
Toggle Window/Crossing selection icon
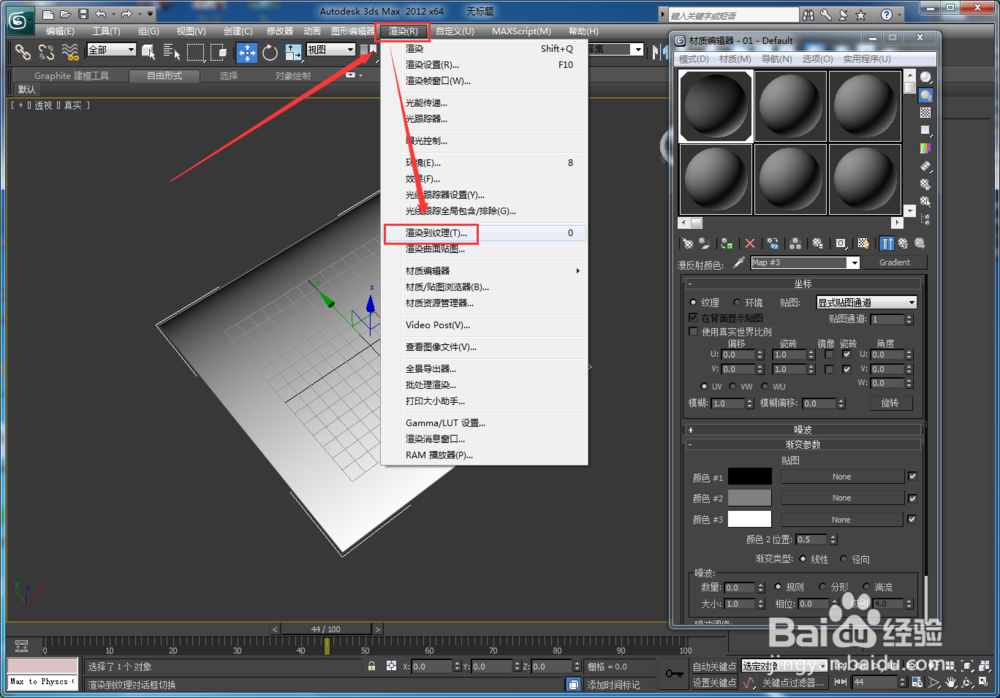219,52
